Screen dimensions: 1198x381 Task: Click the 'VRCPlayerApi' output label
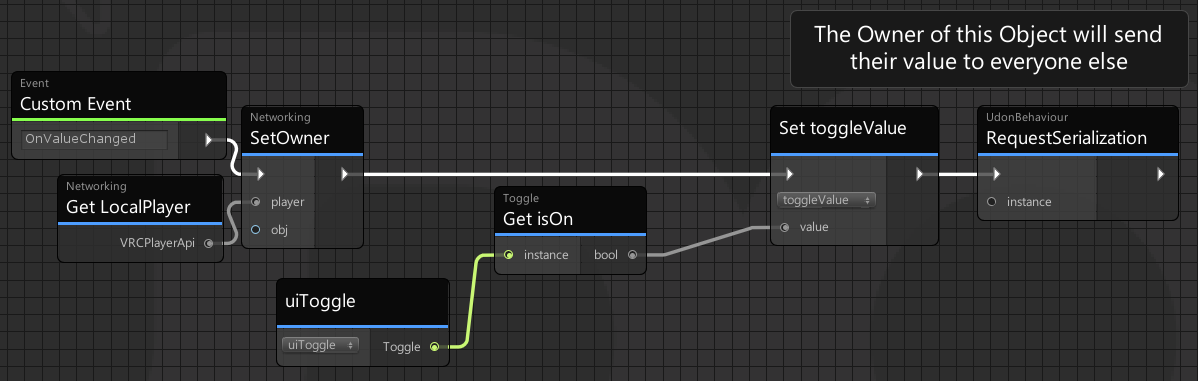157,244
